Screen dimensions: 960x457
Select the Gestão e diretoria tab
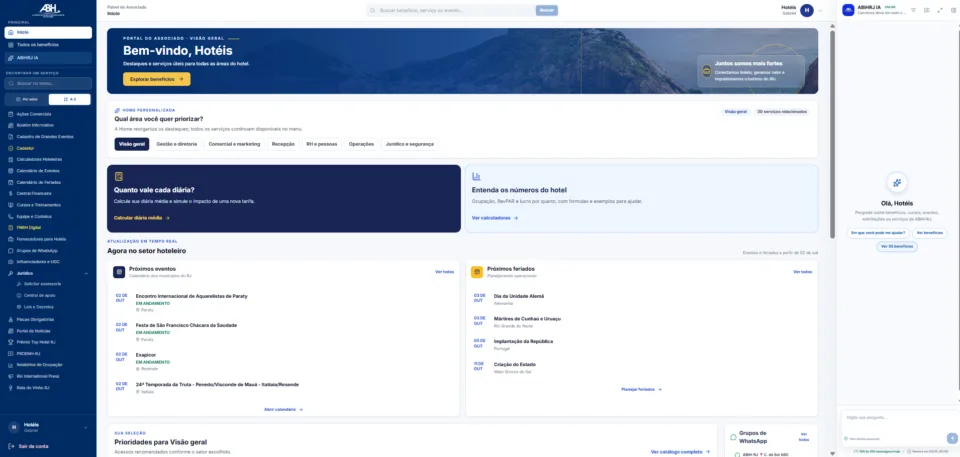pos(177,144)
